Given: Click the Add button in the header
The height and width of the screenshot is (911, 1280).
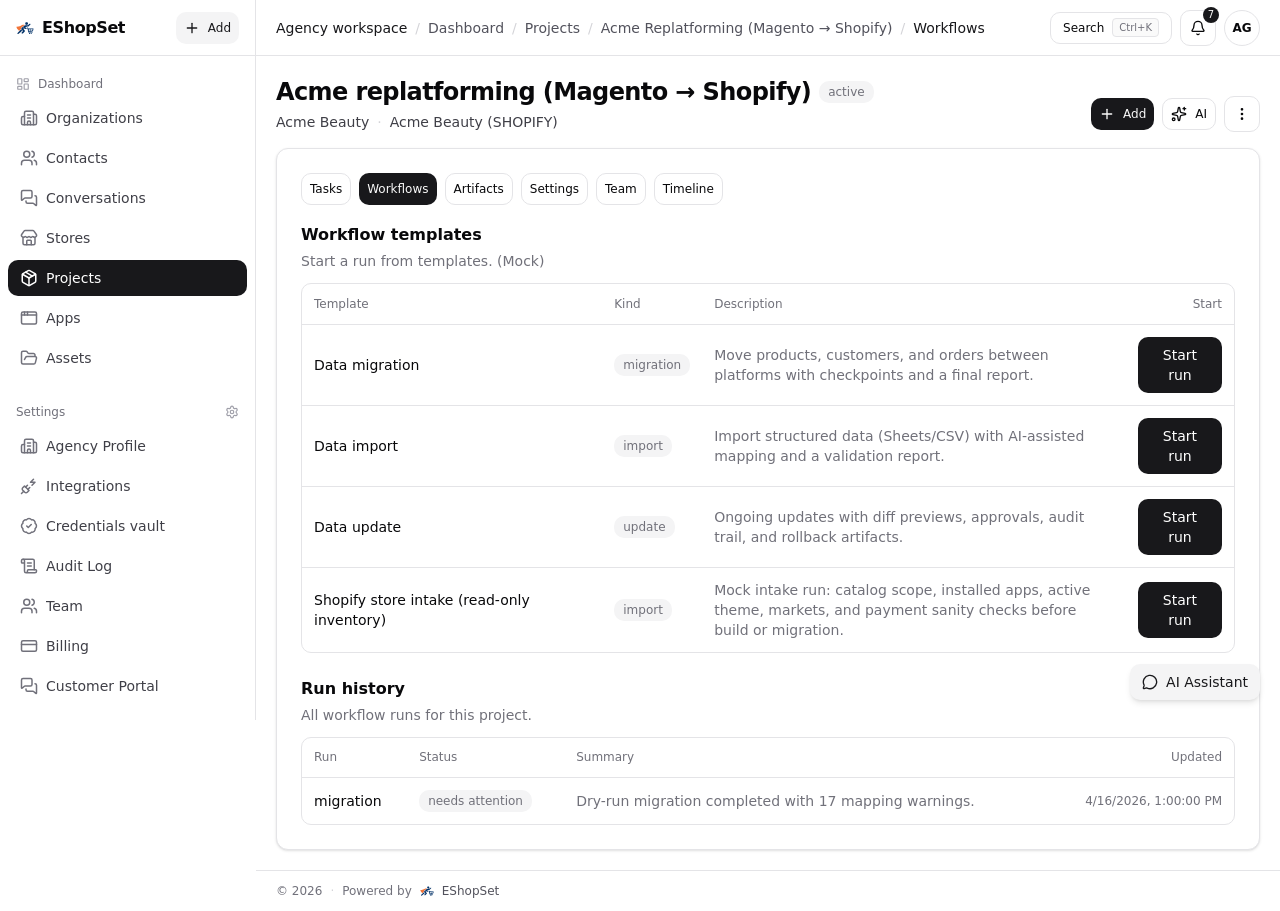Looking at the screenshot, I should [1122, 114].
